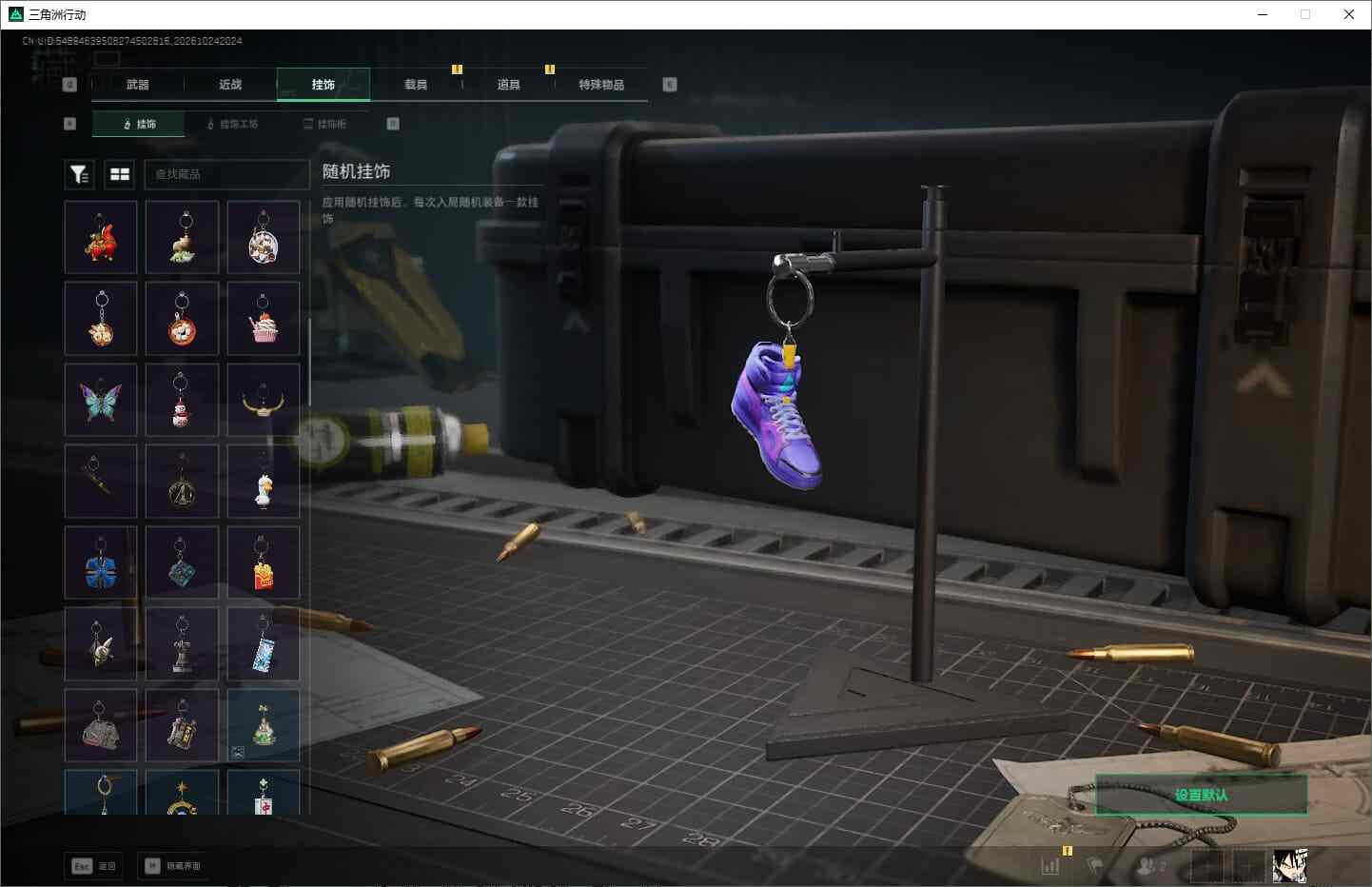Open the filter options icon

79,174
